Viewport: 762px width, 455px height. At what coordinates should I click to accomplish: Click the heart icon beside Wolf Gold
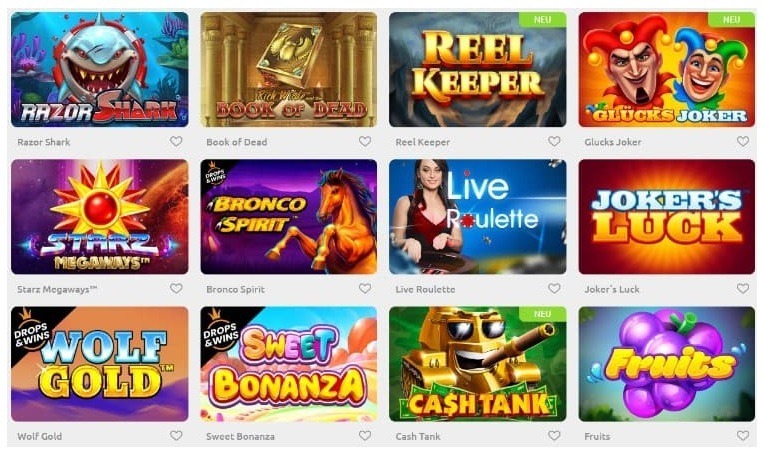point(176,436)
